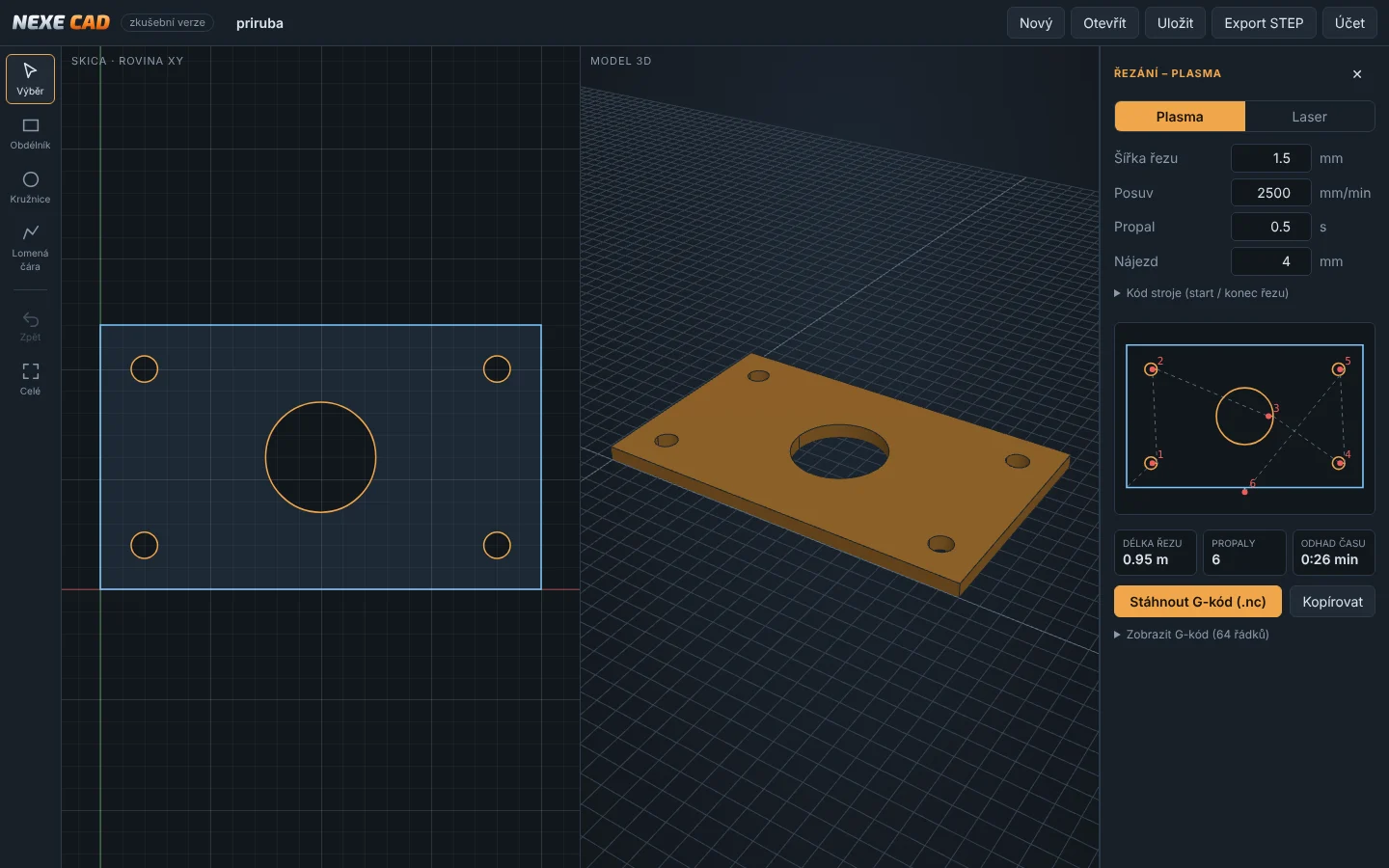This screenshot has height=868, width=1389.
Task: Switch cutting mode to Plasma
Action: coord(1180,117)
